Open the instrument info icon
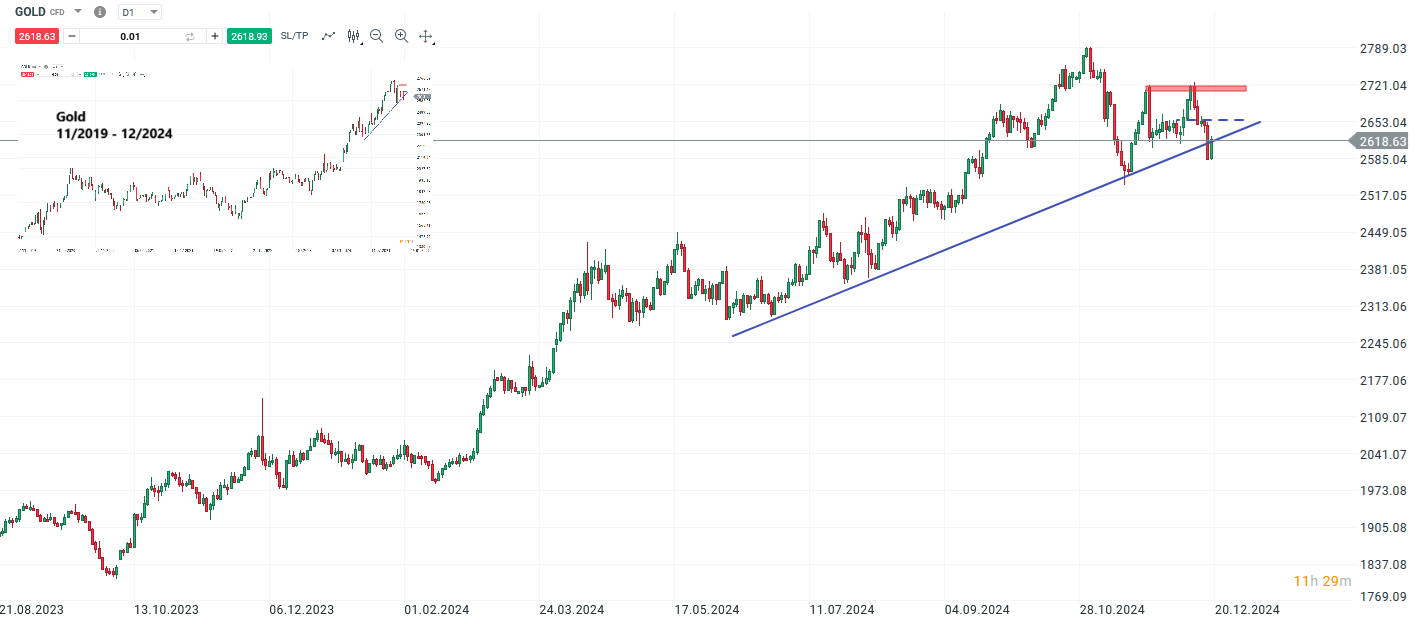Viewport: 1416px width, 632px height. [x=99, y=12]
